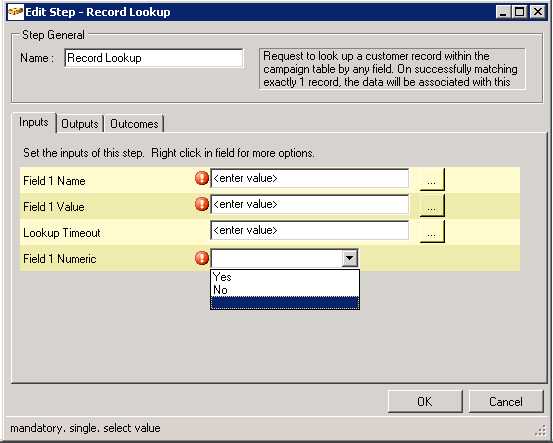553x443 pixels.
Task: Select Yes in the dropdown list
Action: [x=285, y=277]
